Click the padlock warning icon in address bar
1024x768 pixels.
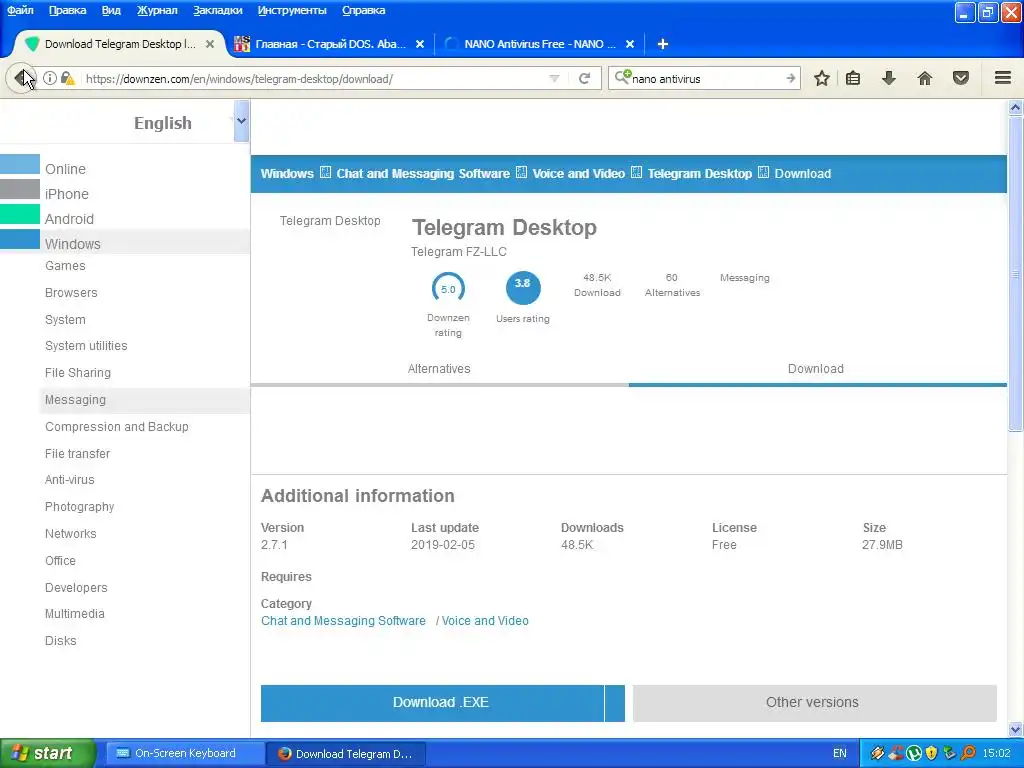67,78
